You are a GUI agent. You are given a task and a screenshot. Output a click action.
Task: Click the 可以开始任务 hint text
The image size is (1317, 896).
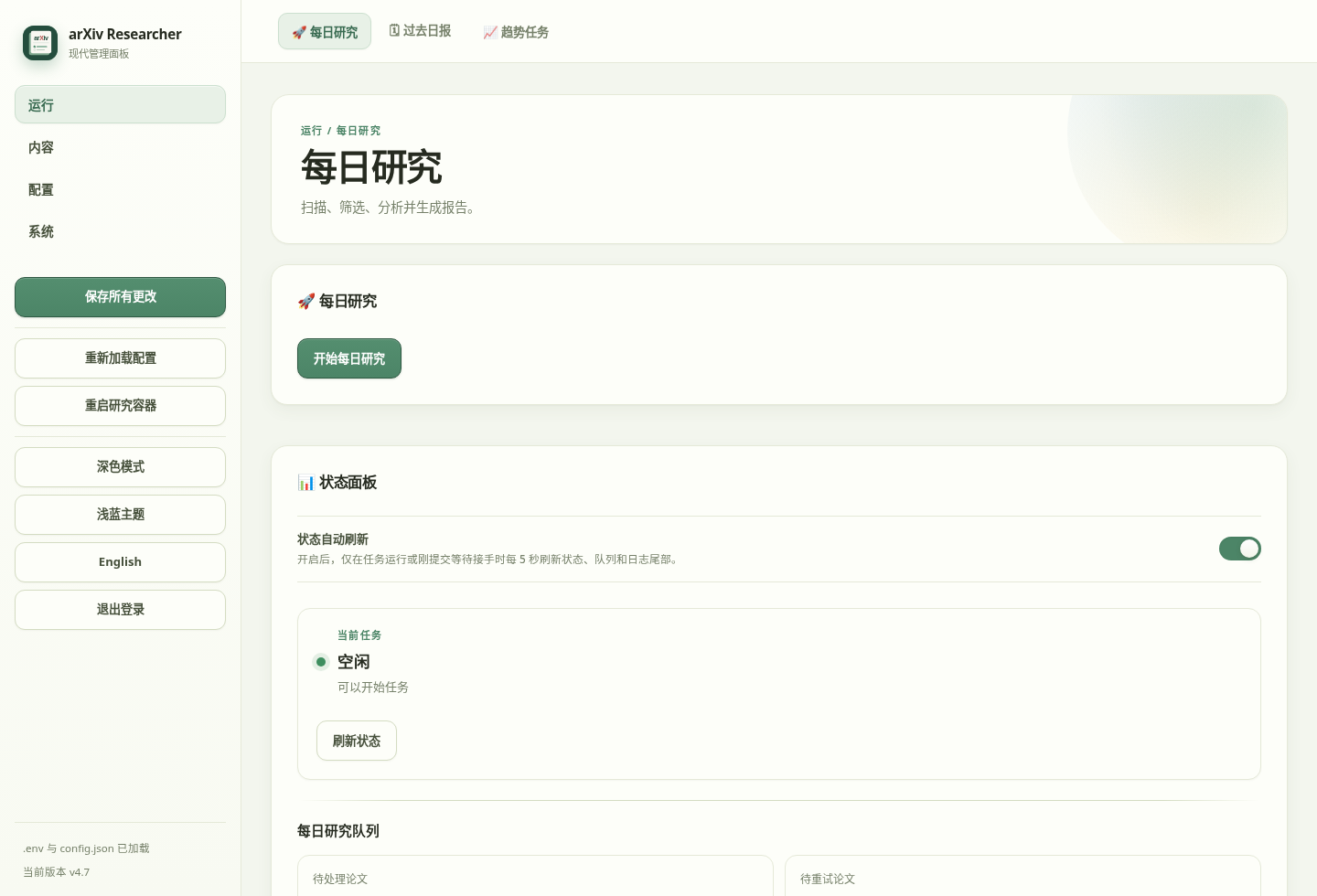373,688
